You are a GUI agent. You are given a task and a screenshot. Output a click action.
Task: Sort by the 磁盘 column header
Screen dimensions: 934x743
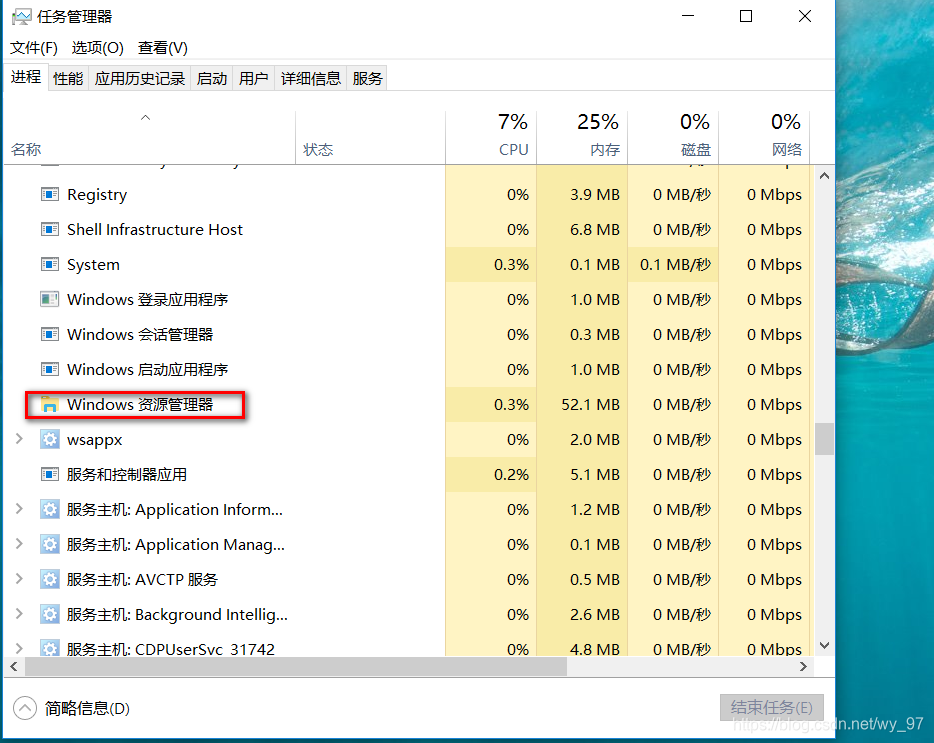pyautogui.click(x=673, y=137)
